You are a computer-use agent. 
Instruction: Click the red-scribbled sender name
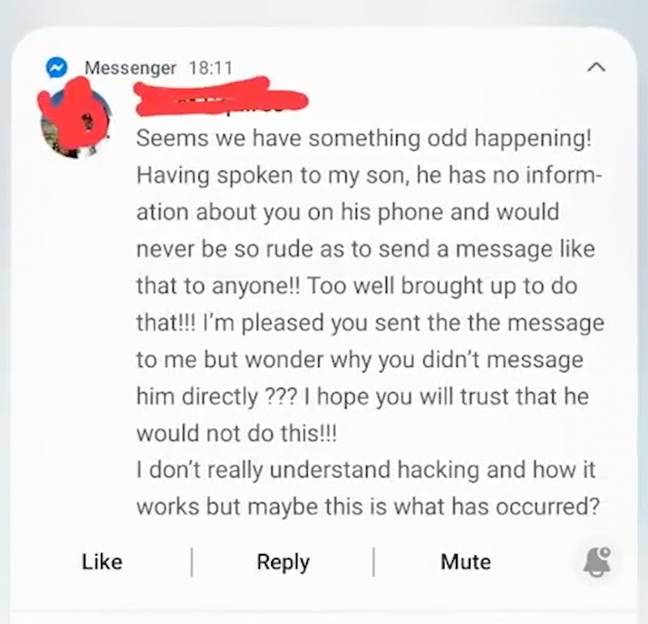click(x=222, y=97)
